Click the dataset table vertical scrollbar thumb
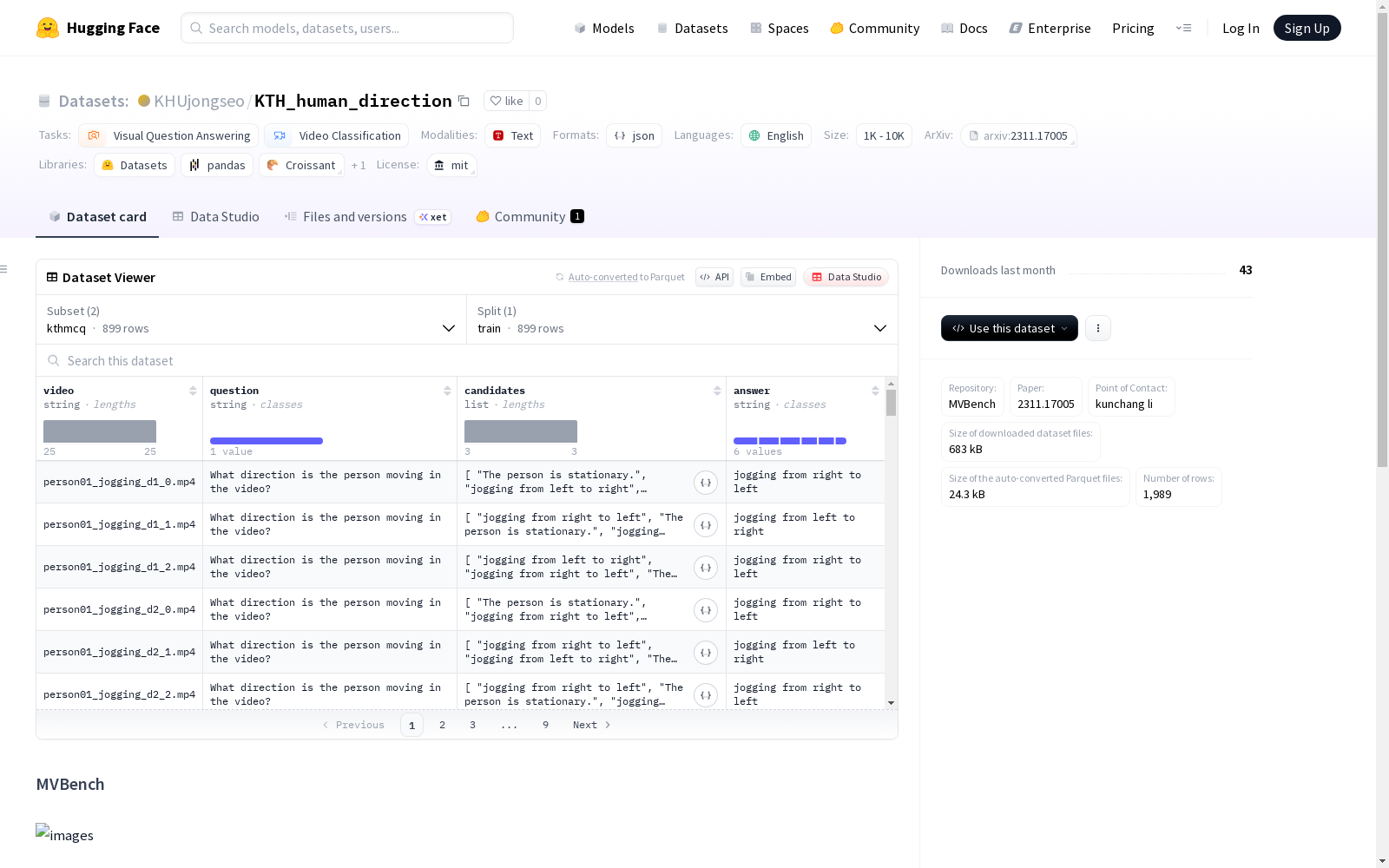Viewport: 1389px width, 868px height. (891, 403)
